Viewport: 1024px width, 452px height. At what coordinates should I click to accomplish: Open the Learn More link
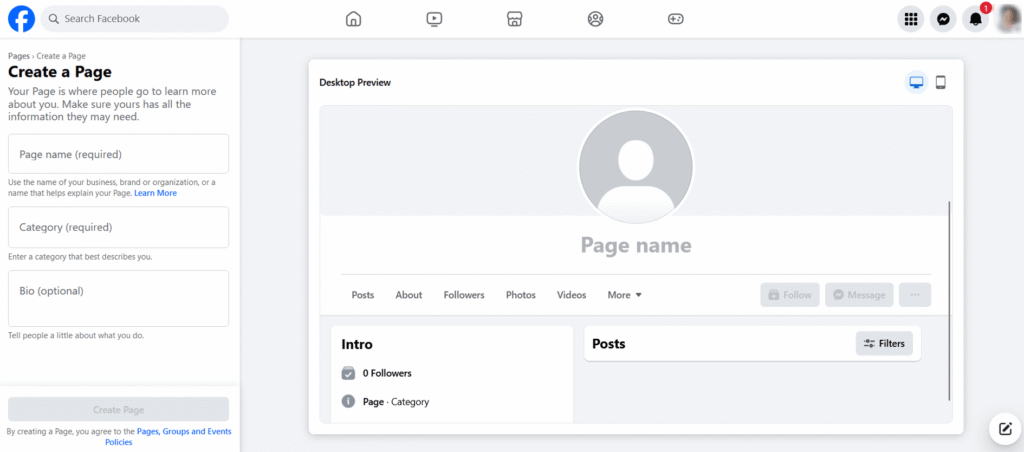(x=155, y=193)
